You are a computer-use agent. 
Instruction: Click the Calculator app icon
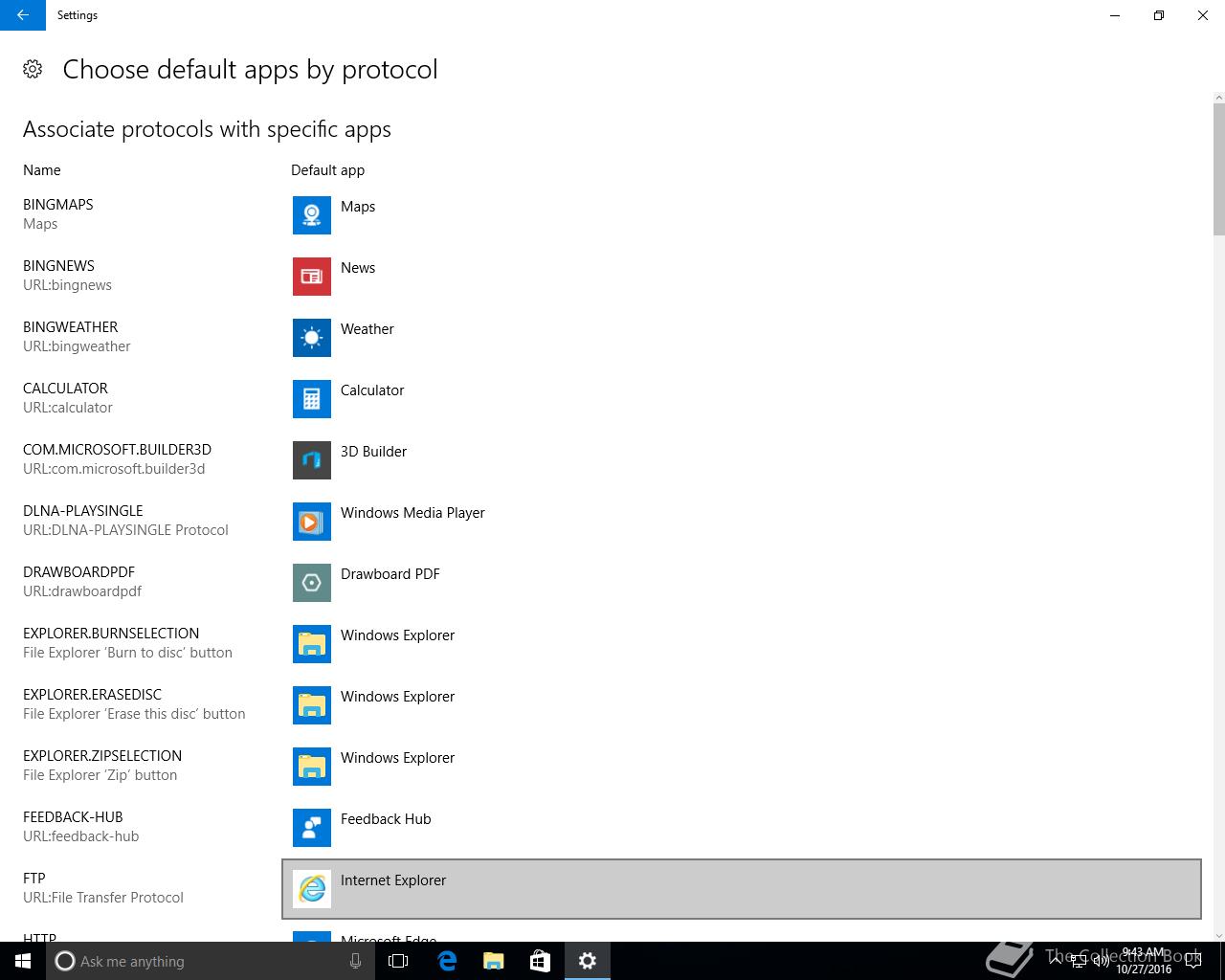tap(312, 399)
